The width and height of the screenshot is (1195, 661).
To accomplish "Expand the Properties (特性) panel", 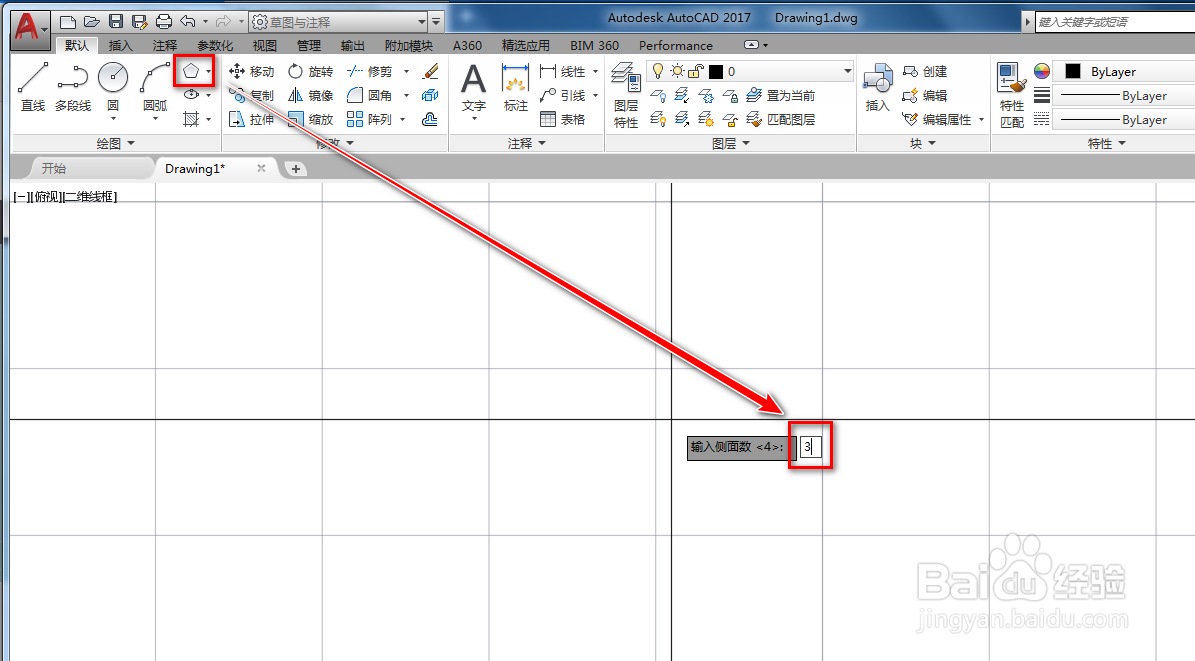I will [1107, 143].
